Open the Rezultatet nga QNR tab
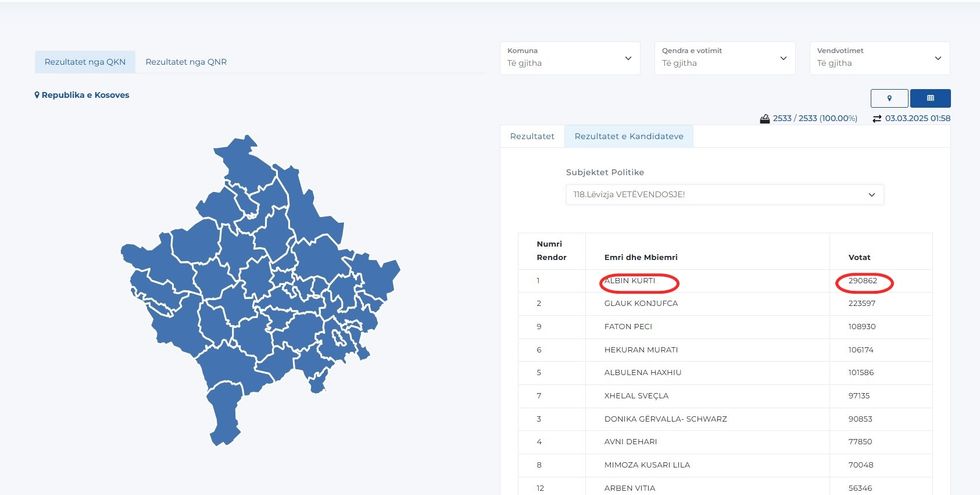 click(186, 62)
